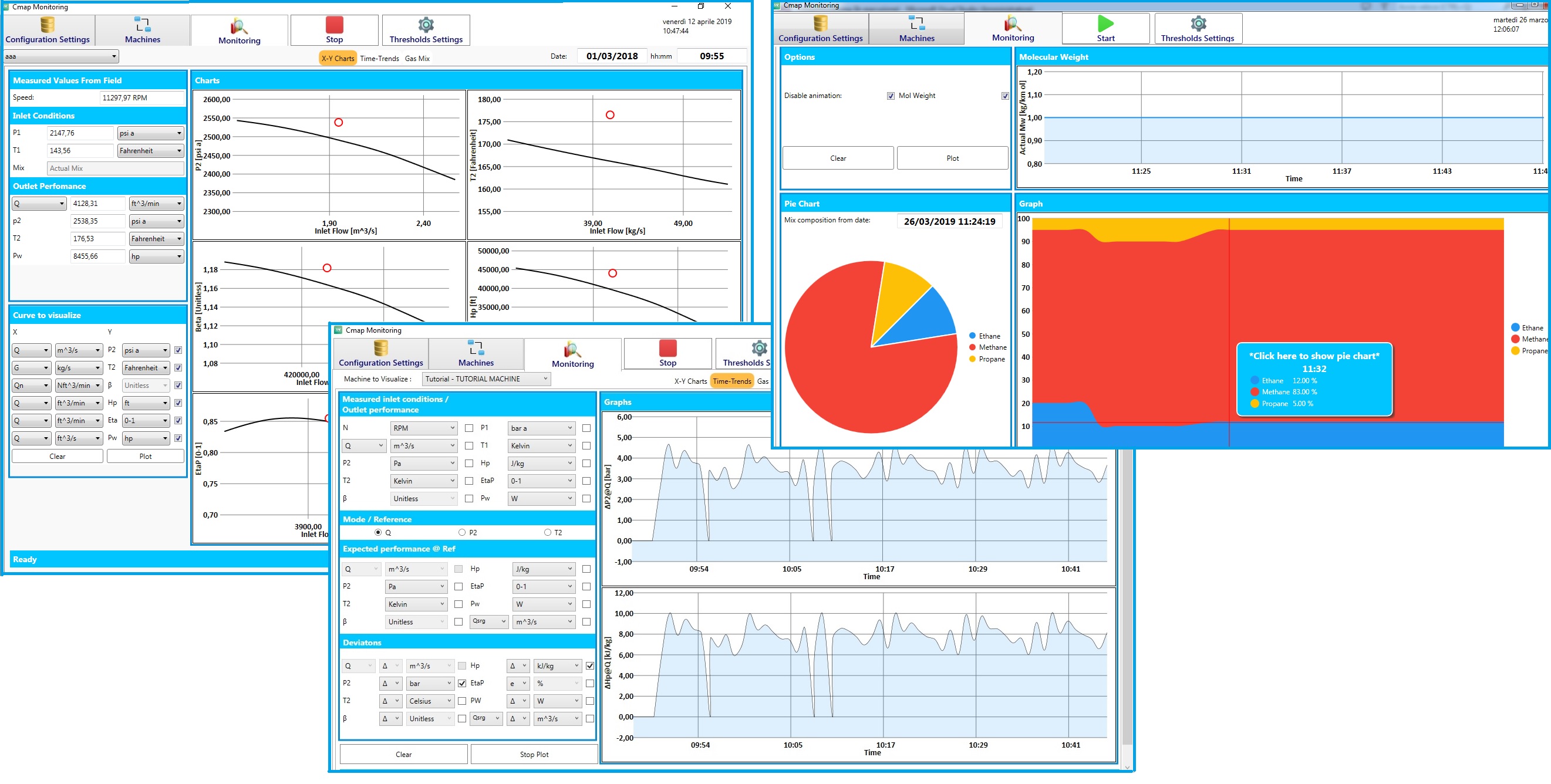1551x784 pixels.
Task: Select X-Y Charts tab in the Tutorial Machine window
Action: 690,381
